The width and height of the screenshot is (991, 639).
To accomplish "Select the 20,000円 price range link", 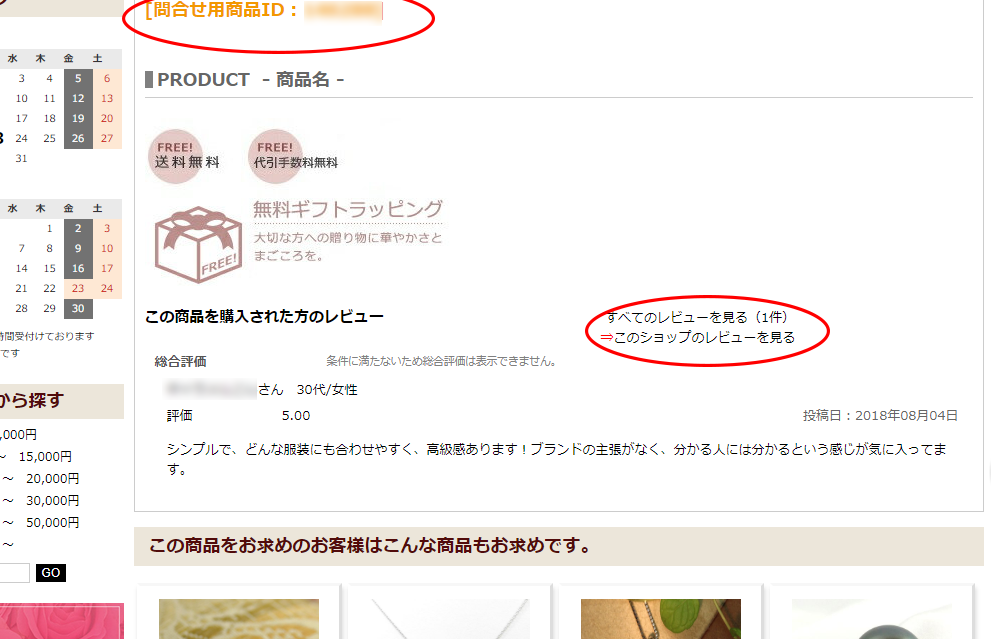I will pyautogui.click(x=52, y=478).
